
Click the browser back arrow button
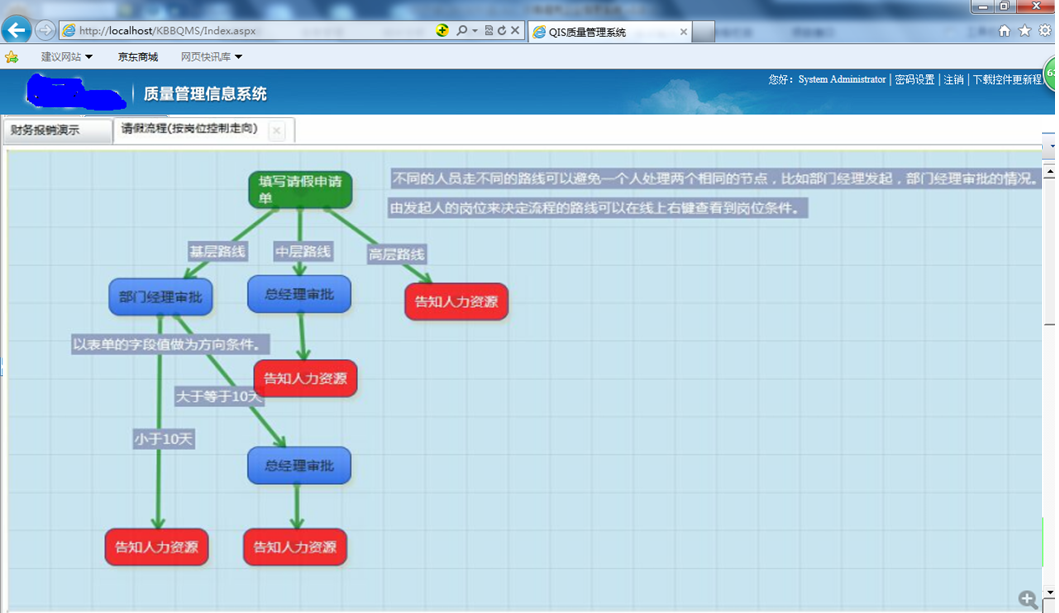pos(16,30)
